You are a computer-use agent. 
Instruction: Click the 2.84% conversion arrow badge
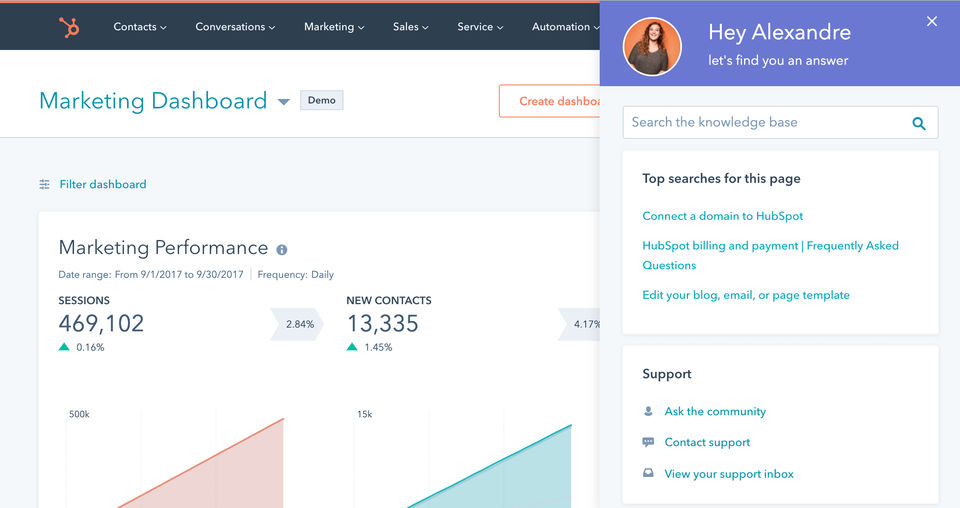[x=298, y=324]
